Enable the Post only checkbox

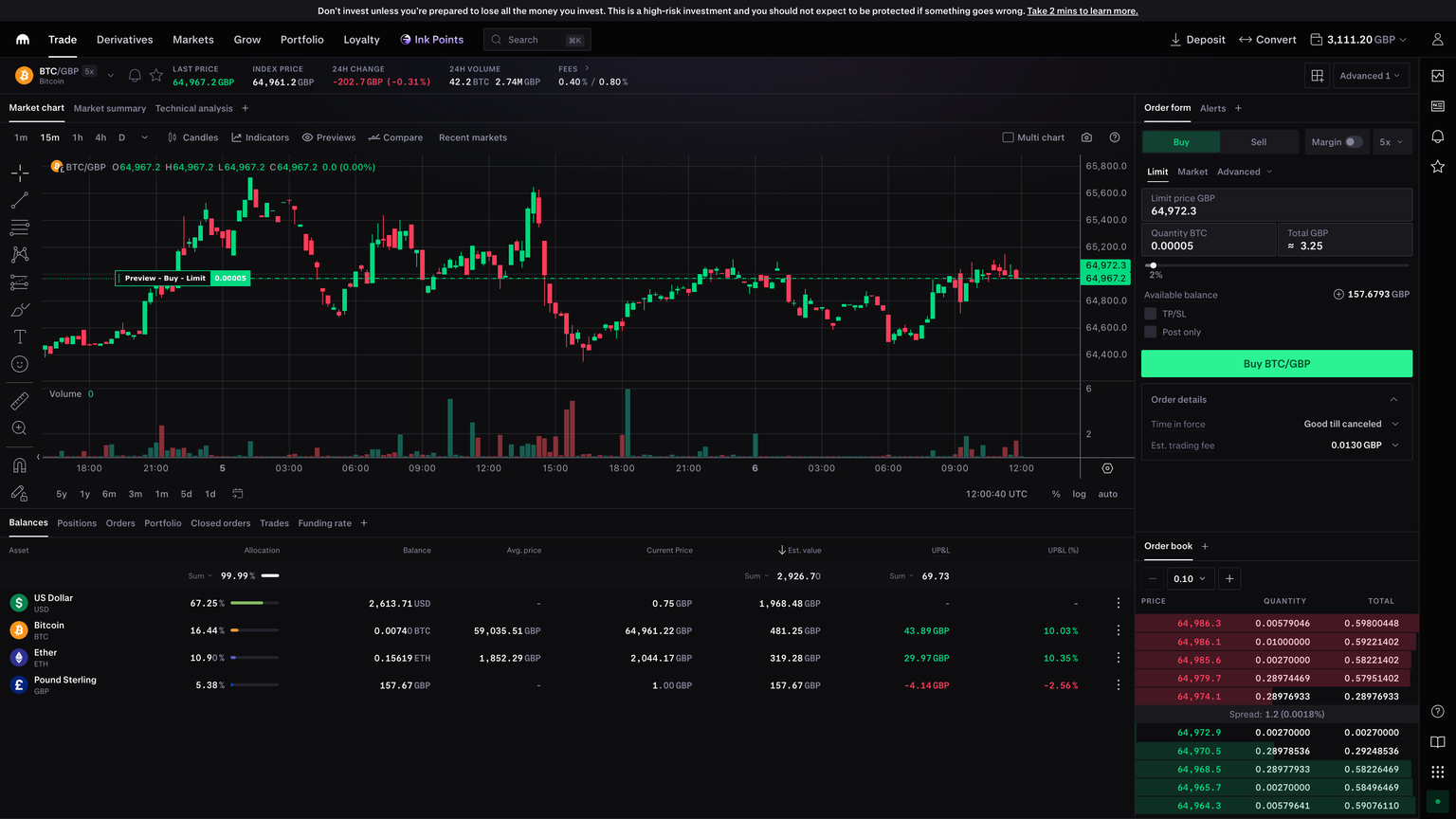[1151, 333]
